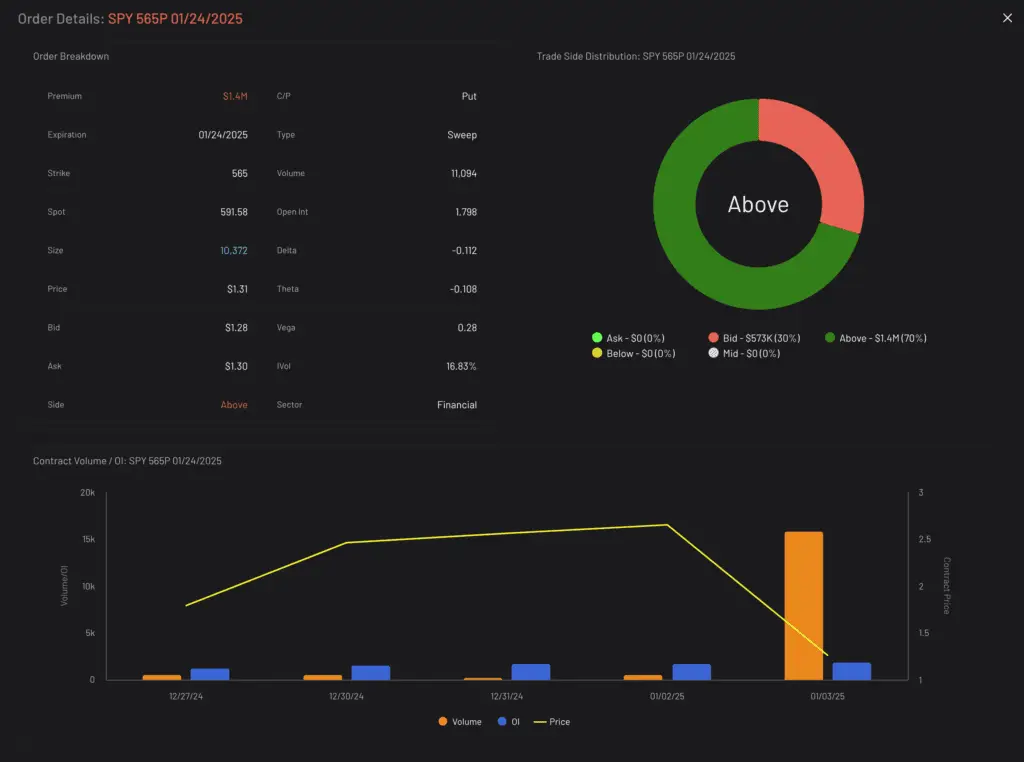
Task: Click the orange volume bar for 01/02/25
Action: pyautogui.click(x=643, y=677)
